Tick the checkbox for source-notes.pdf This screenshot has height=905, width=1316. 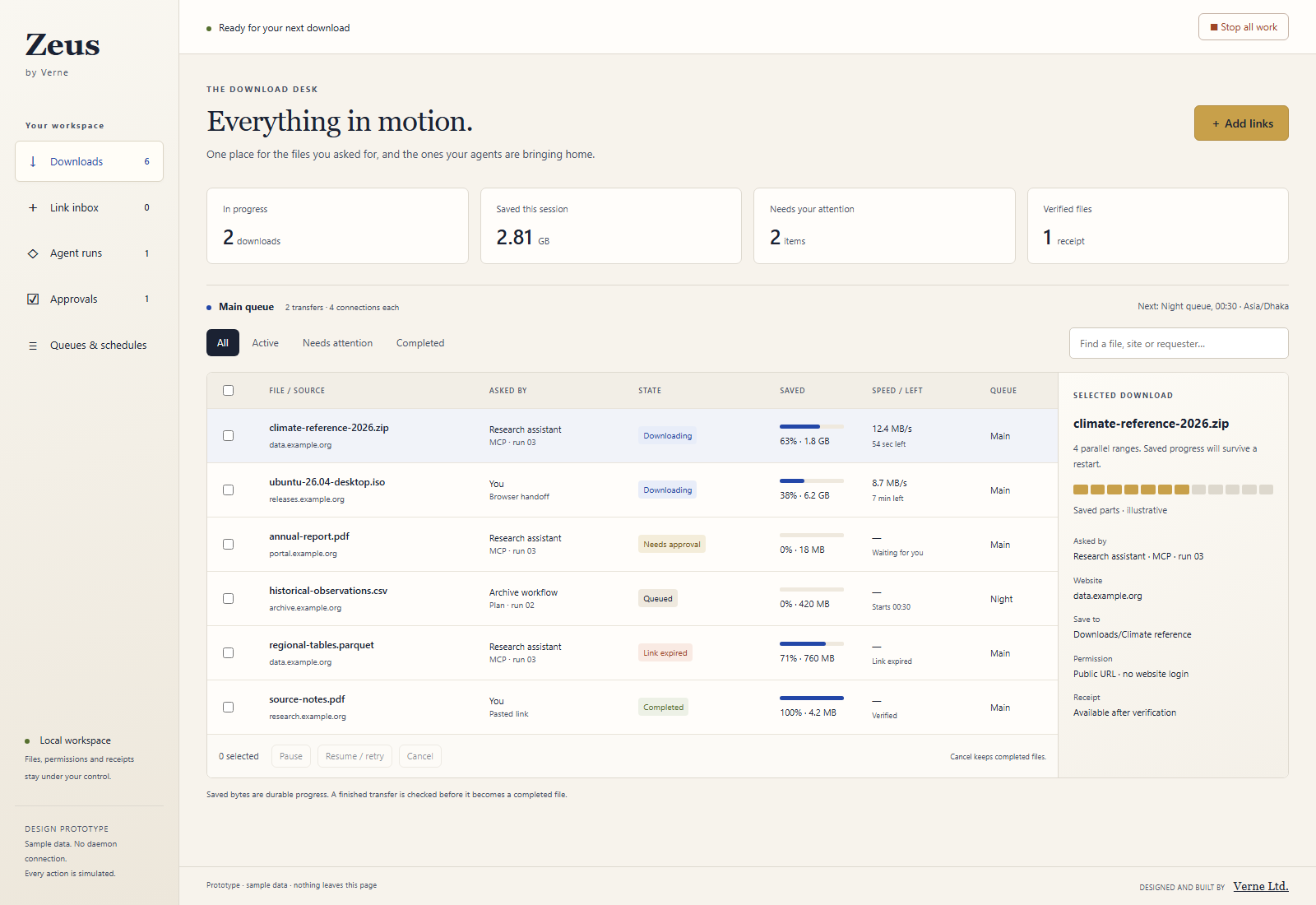pyautogui.click(x=228, y=707)
